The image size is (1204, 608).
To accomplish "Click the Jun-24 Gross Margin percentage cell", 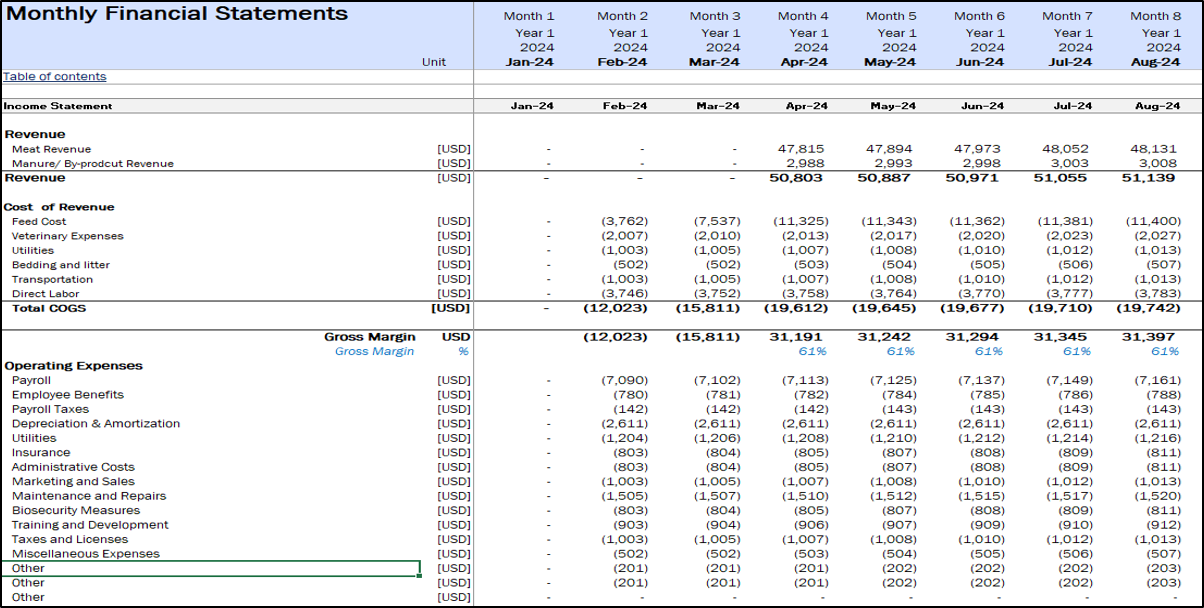I will [x=988, y=352].
